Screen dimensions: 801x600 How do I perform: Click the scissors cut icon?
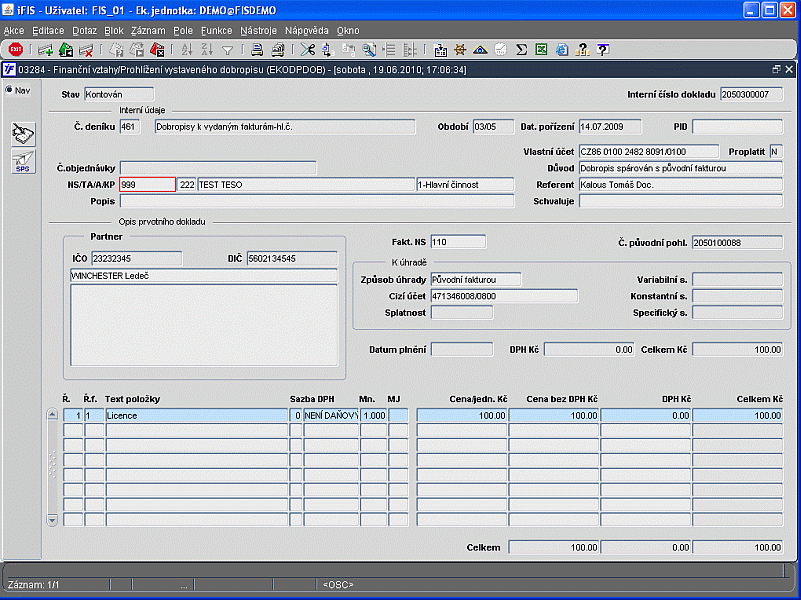(x=308, y=50)
